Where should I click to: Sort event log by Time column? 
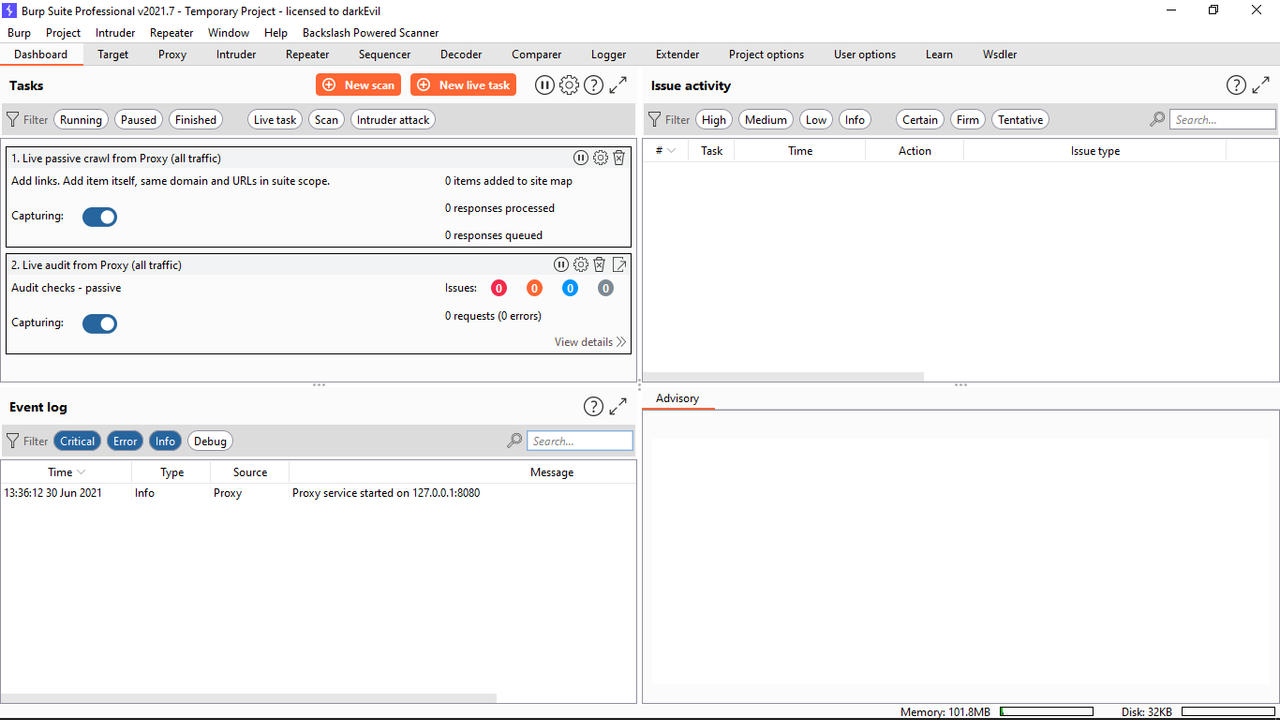click(66, 472)
